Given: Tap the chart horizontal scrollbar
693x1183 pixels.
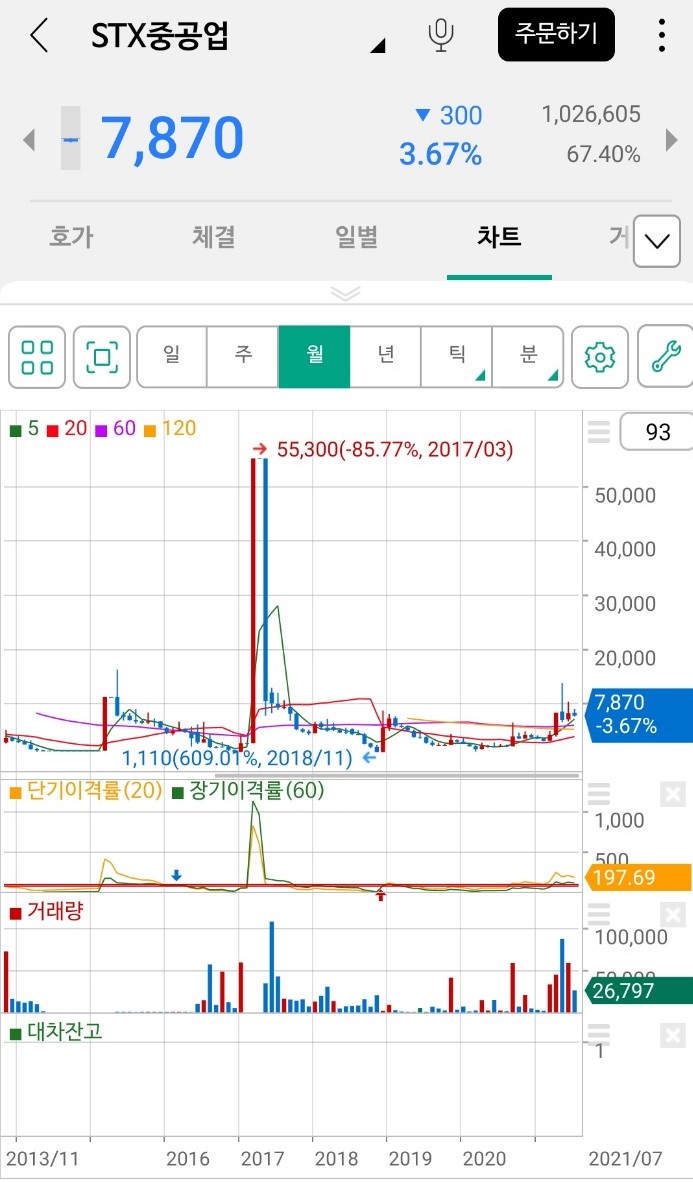Looking at the screenshot, I should pos(397,776).
